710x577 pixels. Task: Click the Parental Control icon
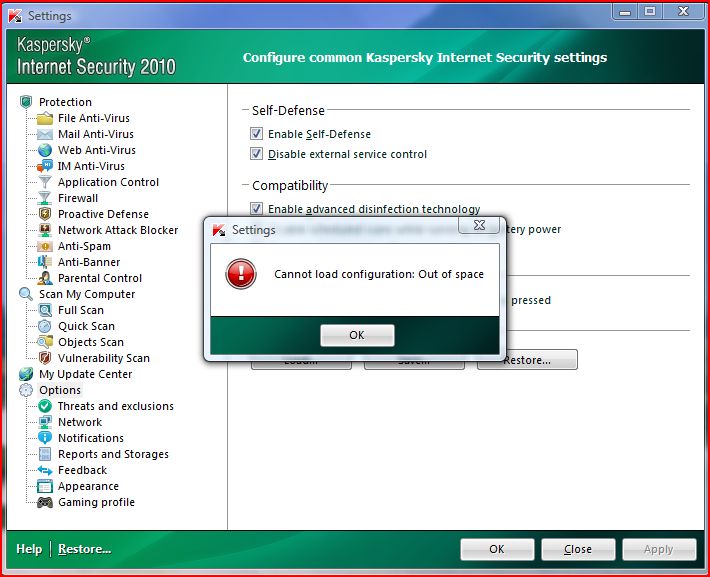tap(45, 278)
